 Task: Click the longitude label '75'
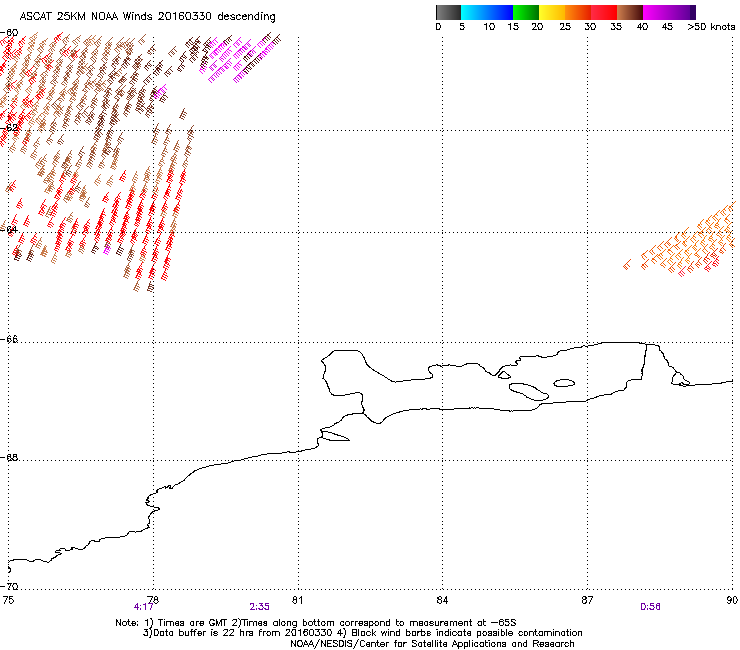(8, 600)
